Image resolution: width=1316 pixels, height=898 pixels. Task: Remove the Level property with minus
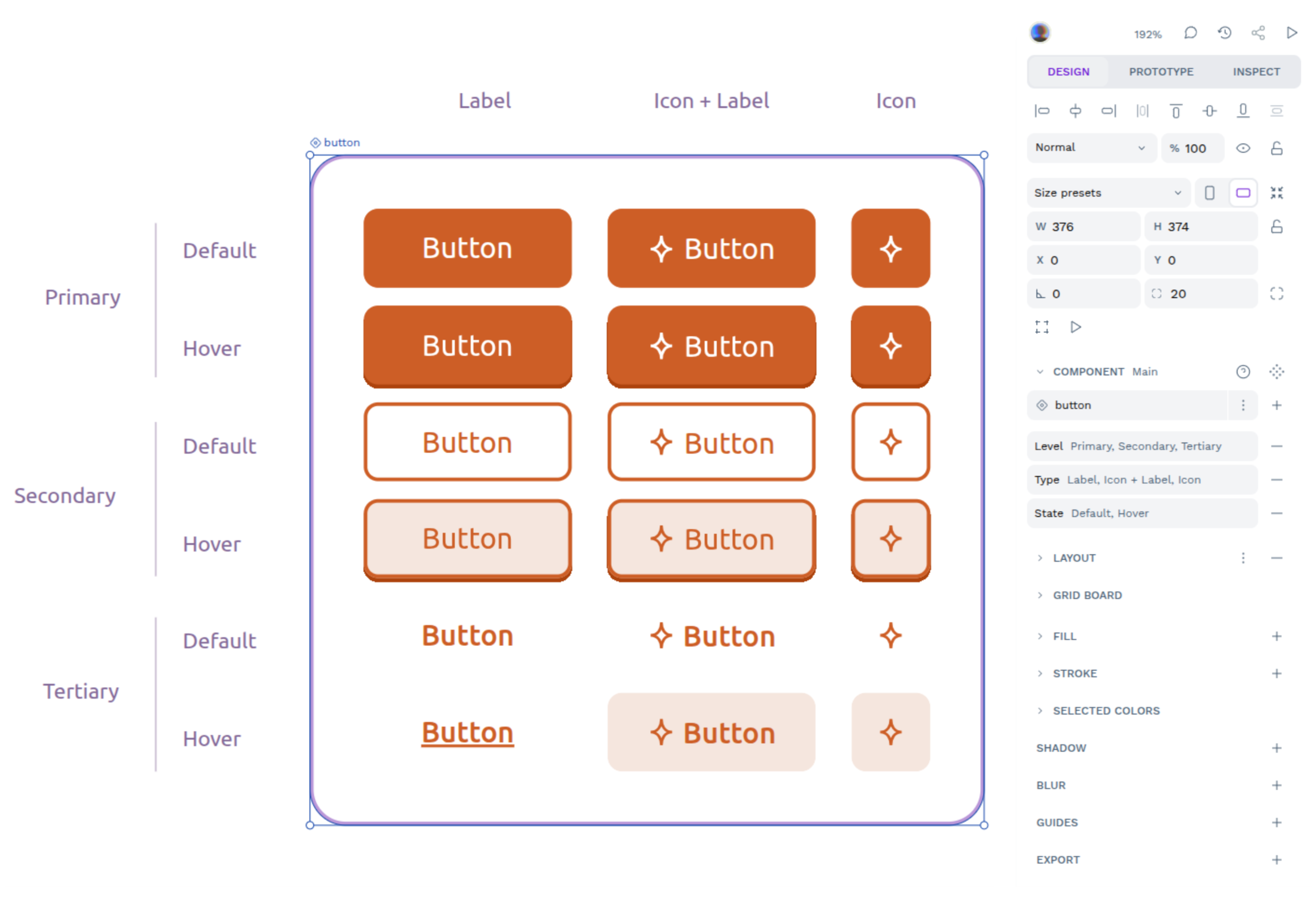[x=1276, y=447]
